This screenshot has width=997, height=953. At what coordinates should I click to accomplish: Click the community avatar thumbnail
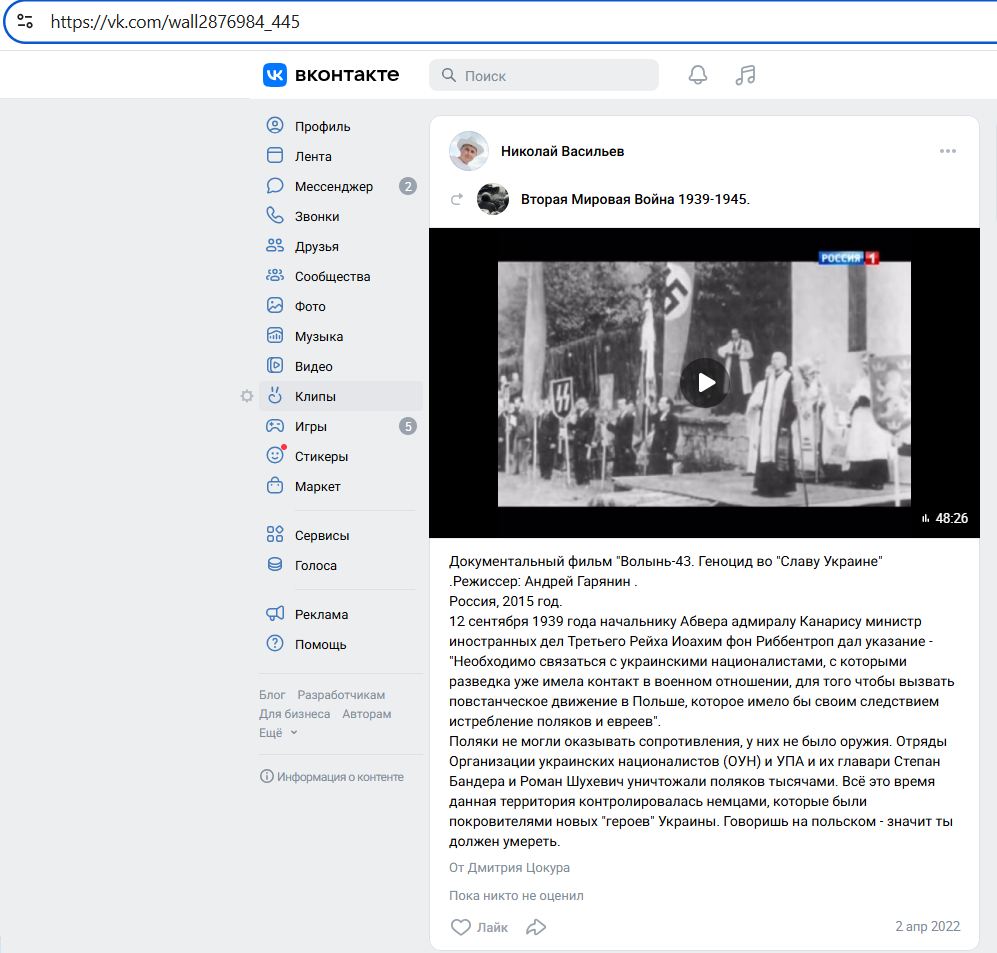(x=493, y=199)
